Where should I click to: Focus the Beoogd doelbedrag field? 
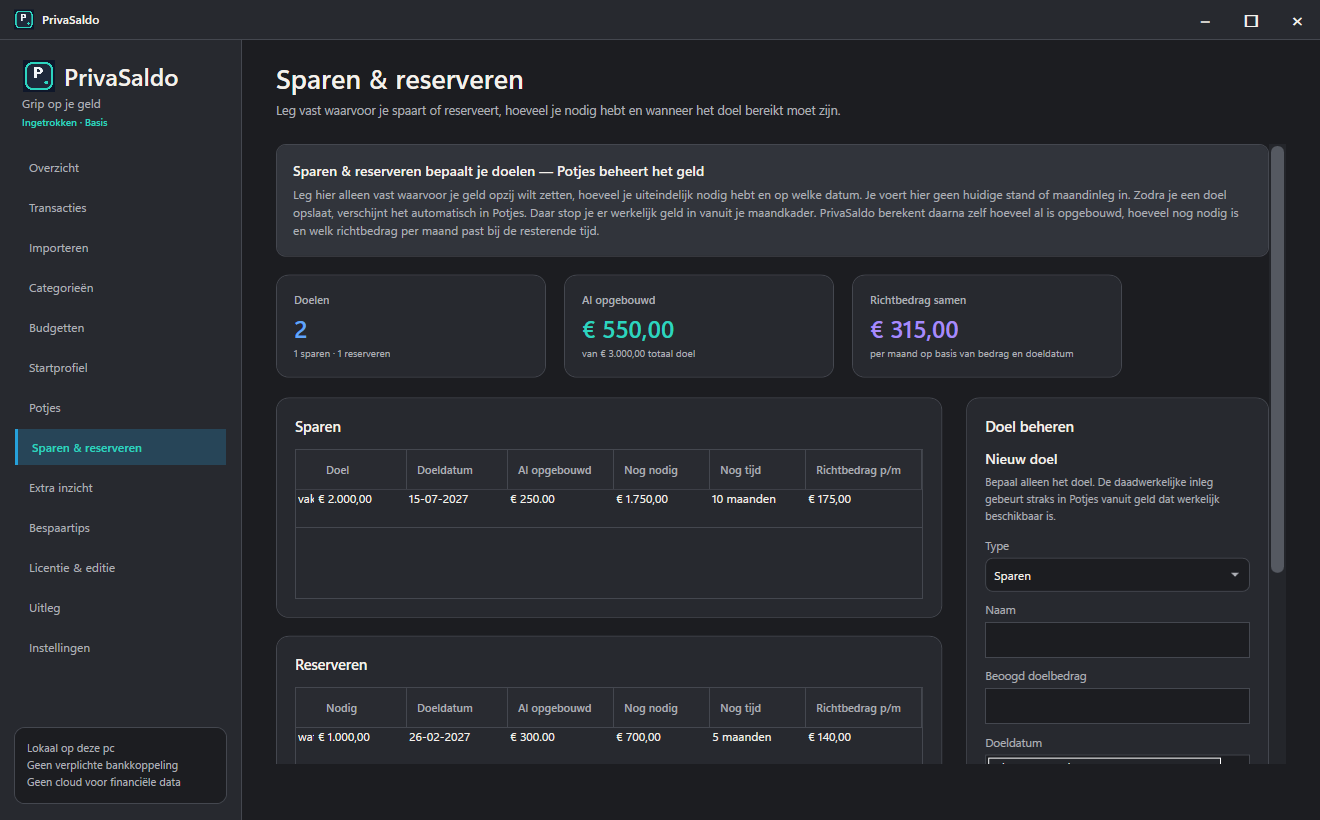point(1117,706)
